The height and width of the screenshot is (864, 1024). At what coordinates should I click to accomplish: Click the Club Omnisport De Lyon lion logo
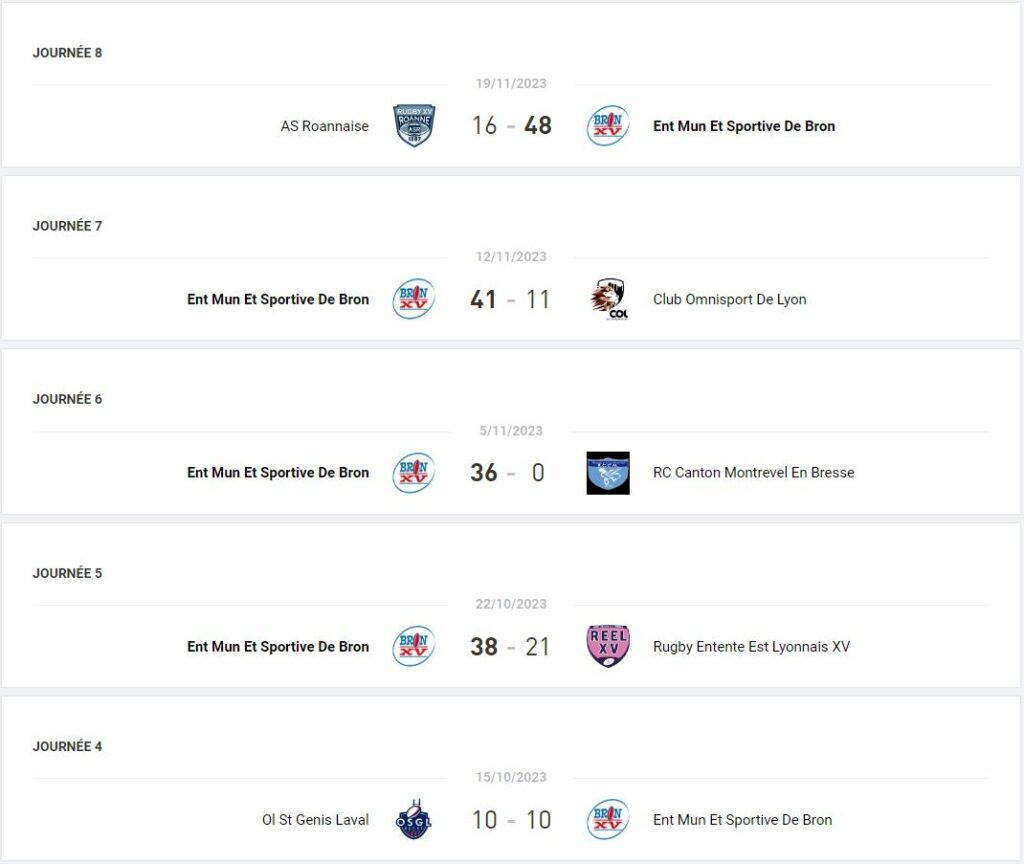tap(608, 299)
